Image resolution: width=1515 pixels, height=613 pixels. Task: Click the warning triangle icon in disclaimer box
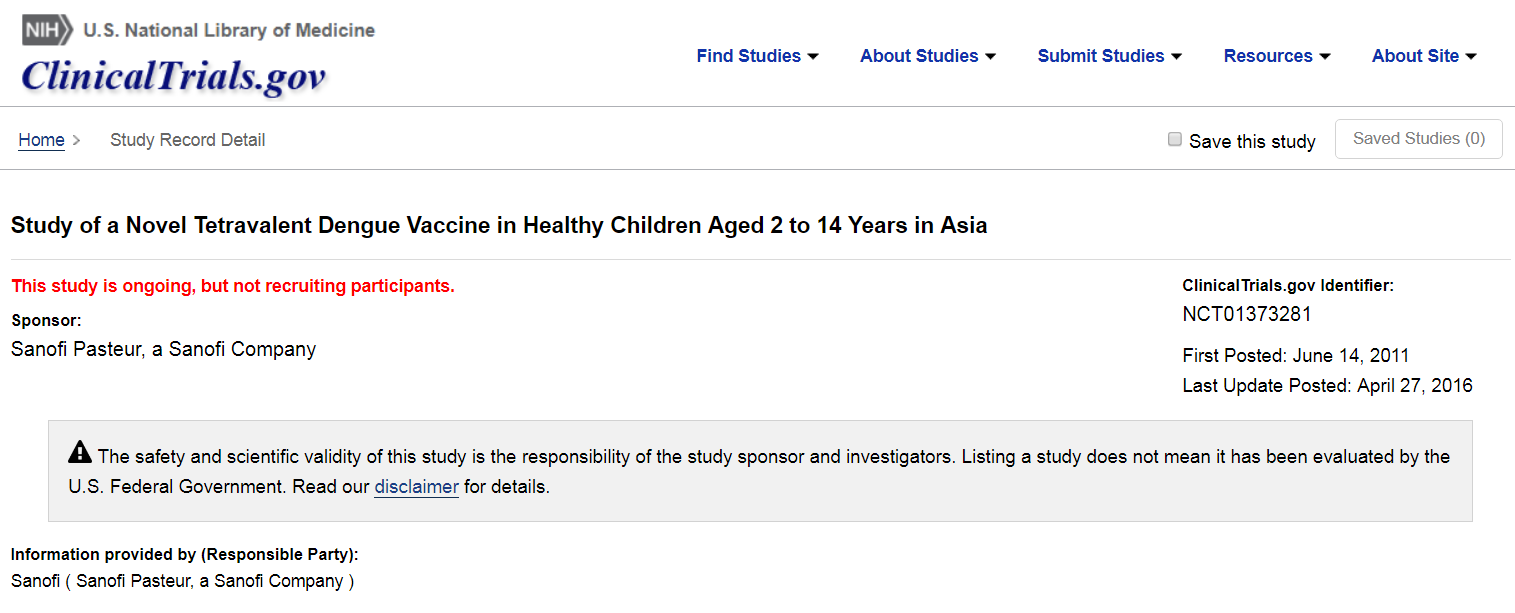[x=80, y=454]
